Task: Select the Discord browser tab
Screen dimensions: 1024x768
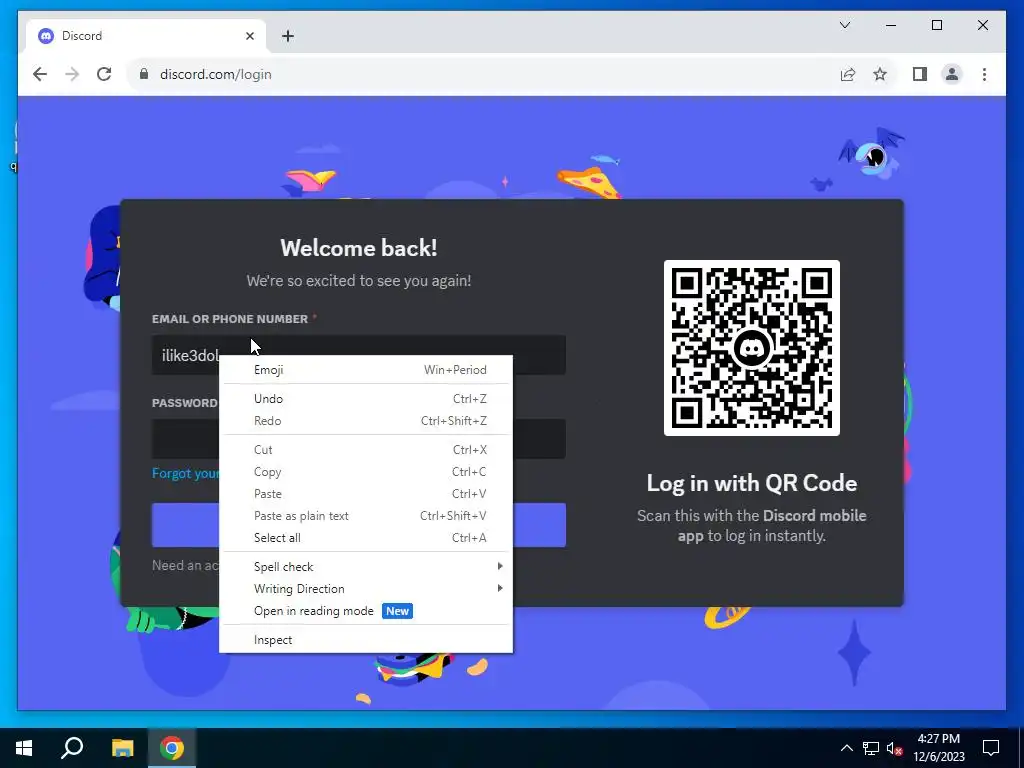Action: [146, 36]
